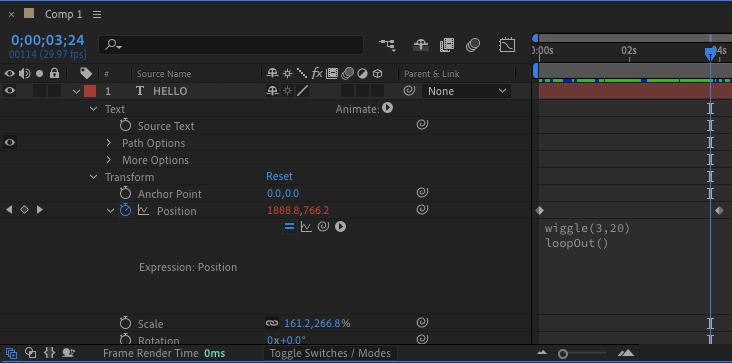Toggle continuous rasterize switch on HELLO

287,91
